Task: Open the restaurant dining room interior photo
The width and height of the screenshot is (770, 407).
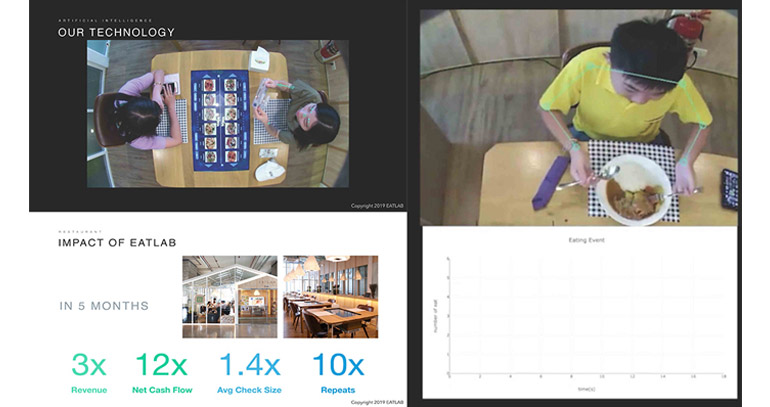Action: pos(330,297)
